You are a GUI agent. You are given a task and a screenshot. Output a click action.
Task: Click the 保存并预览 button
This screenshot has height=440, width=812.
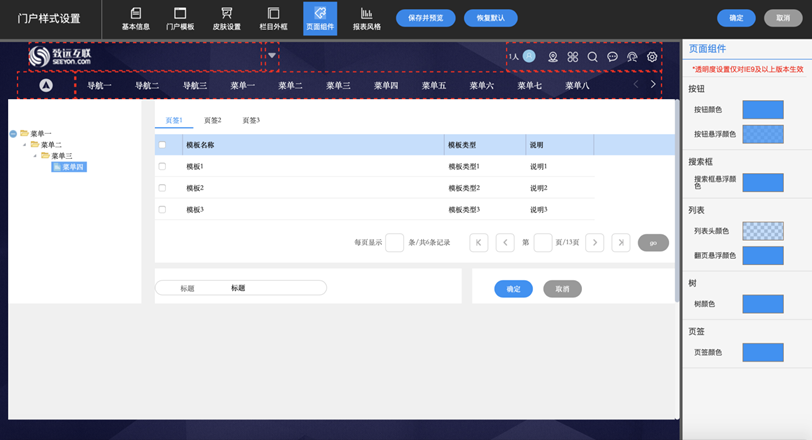pyautogui.click(x=425, y=18)
